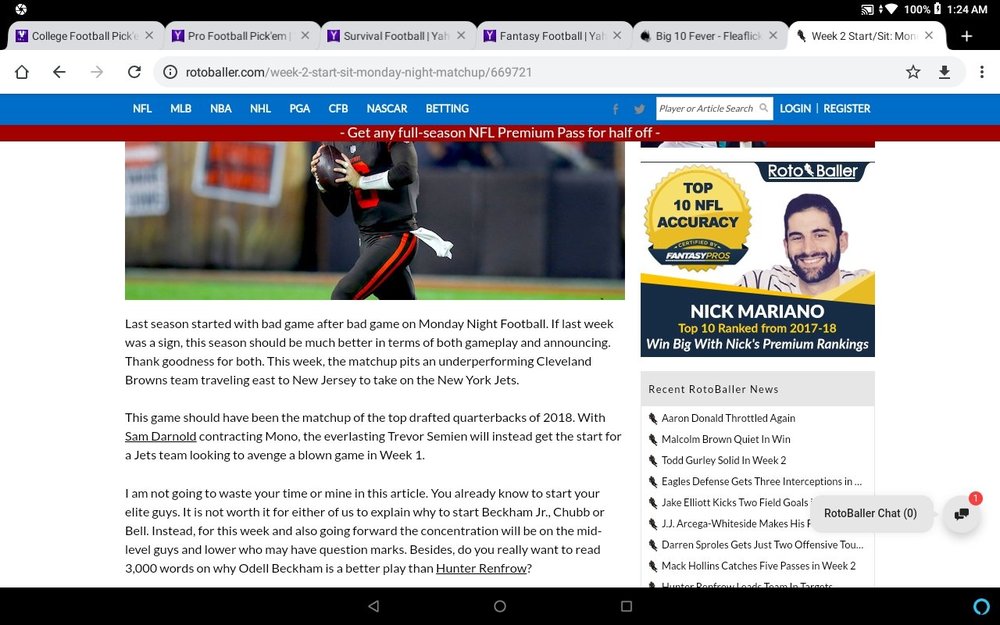The image size is (1000, 625).
Task: Launch the Alexa assistant icon
Action: (x=982, y=606)
